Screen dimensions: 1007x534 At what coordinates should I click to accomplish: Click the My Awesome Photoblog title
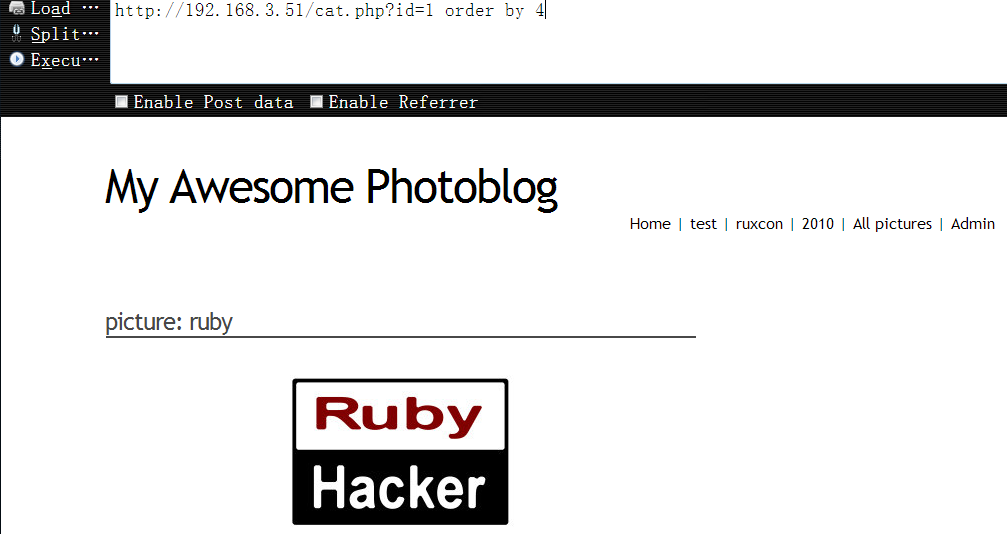[331, 188]
